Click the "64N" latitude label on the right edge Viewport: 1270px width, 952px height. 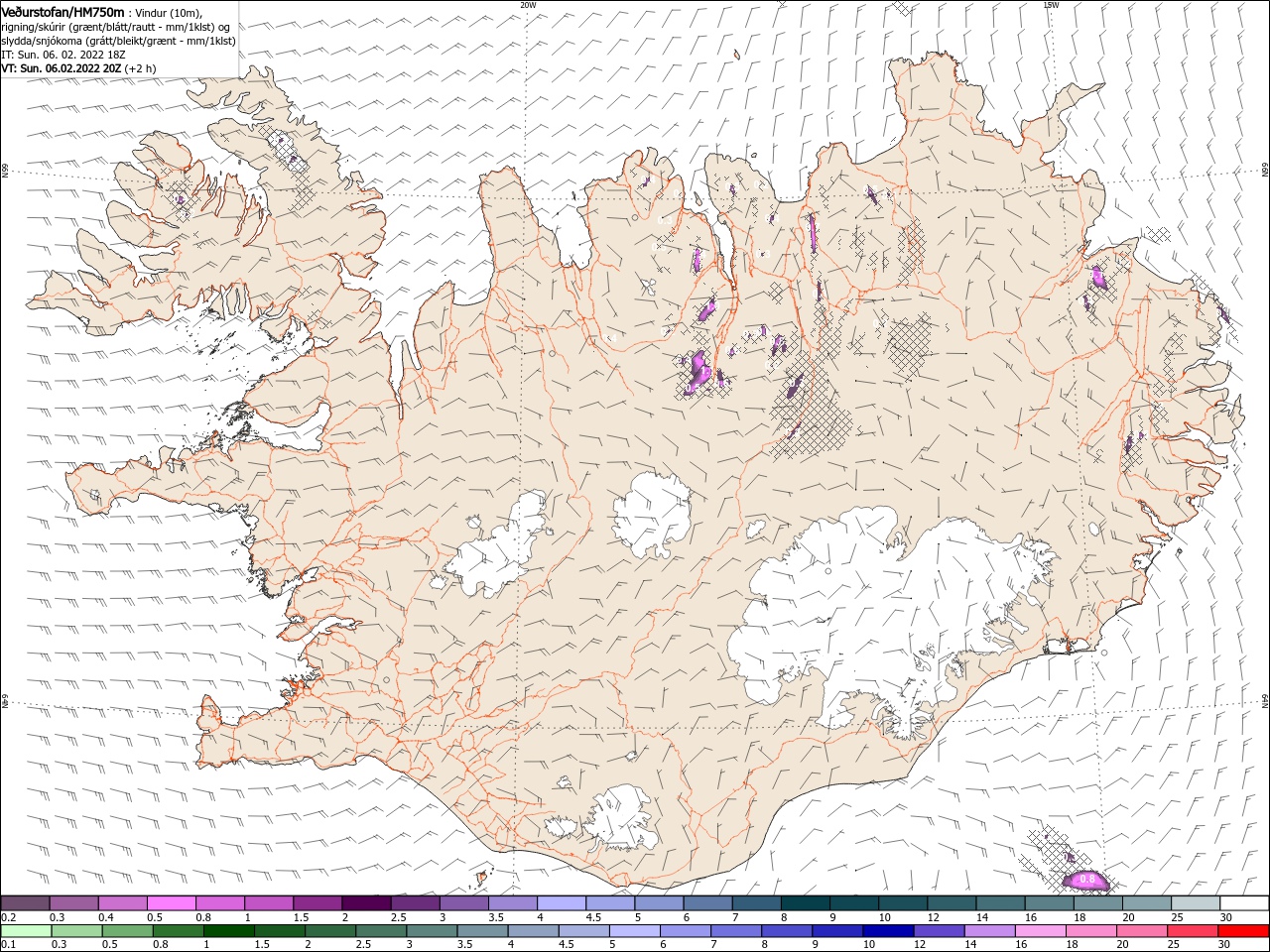[x=1265, y=701]
